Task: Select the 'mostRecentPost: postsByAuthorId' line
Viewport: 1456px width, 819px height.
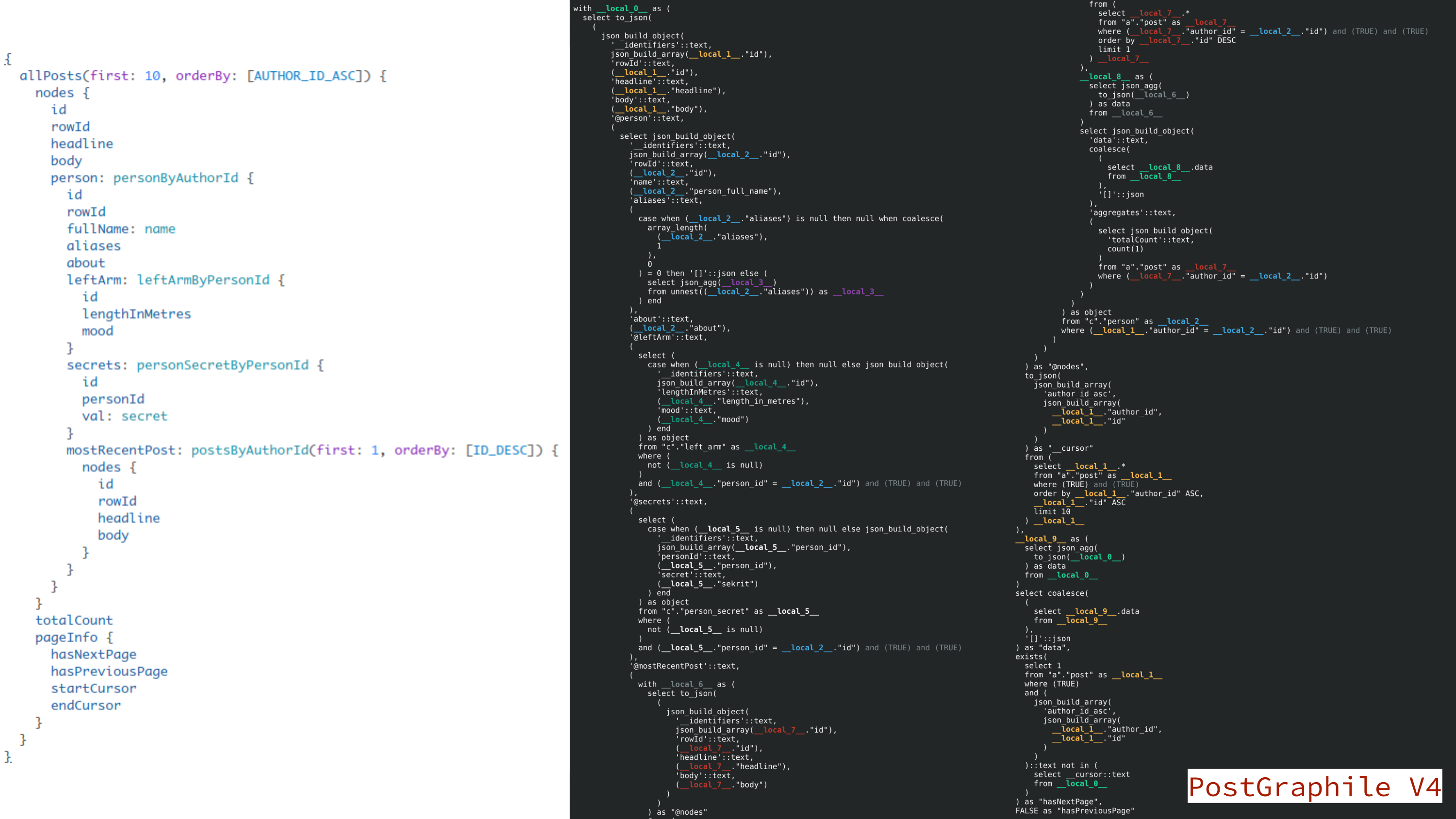Action: coord(313,450)
